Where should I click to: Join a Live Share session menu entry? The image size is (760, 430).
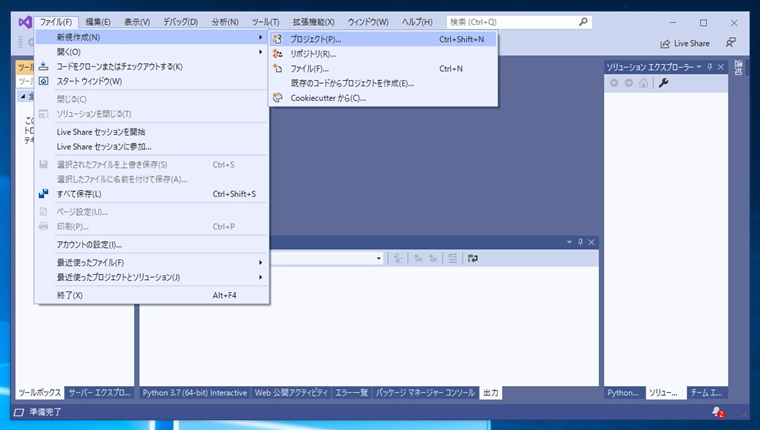point(151,146)
